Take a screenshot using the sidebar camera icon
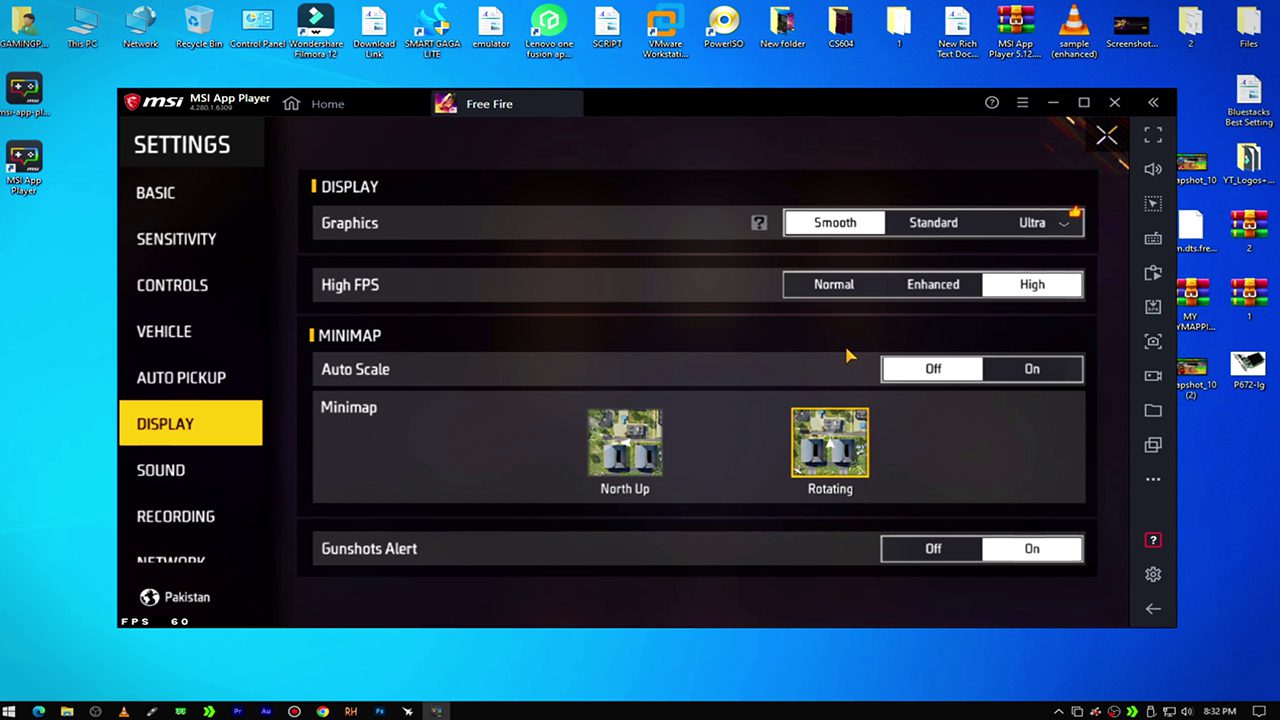Image resolution: width=1280 pixels, height=720 pixels. click(x=1153, y=341)
